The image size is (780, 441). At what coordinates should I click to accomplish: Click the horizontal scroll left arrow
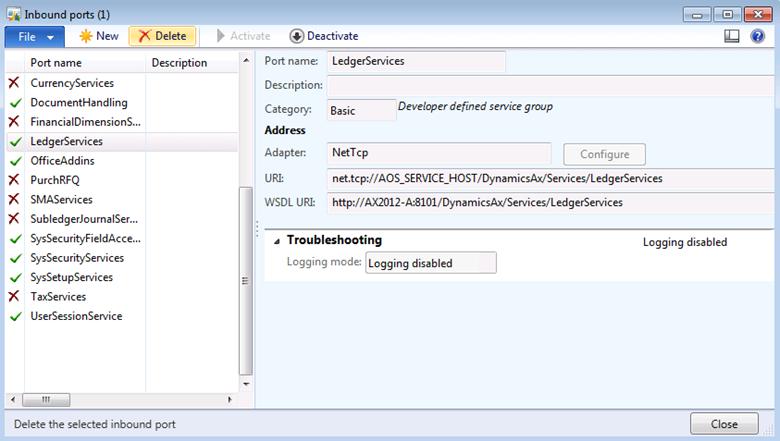point(13,399)
